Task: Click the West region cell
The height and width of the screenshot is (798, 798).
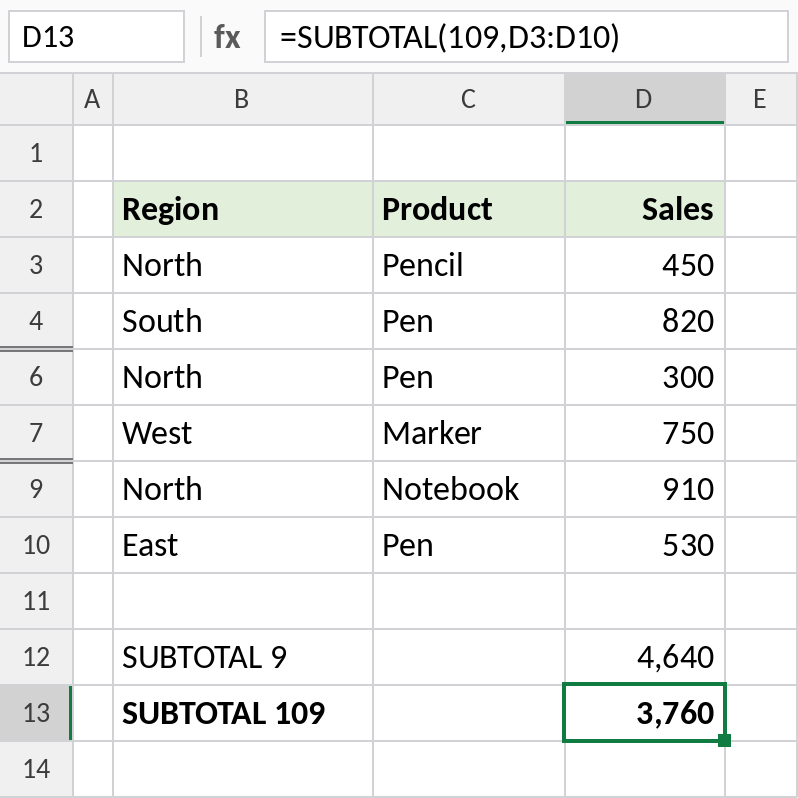Action: coord(243,433)
